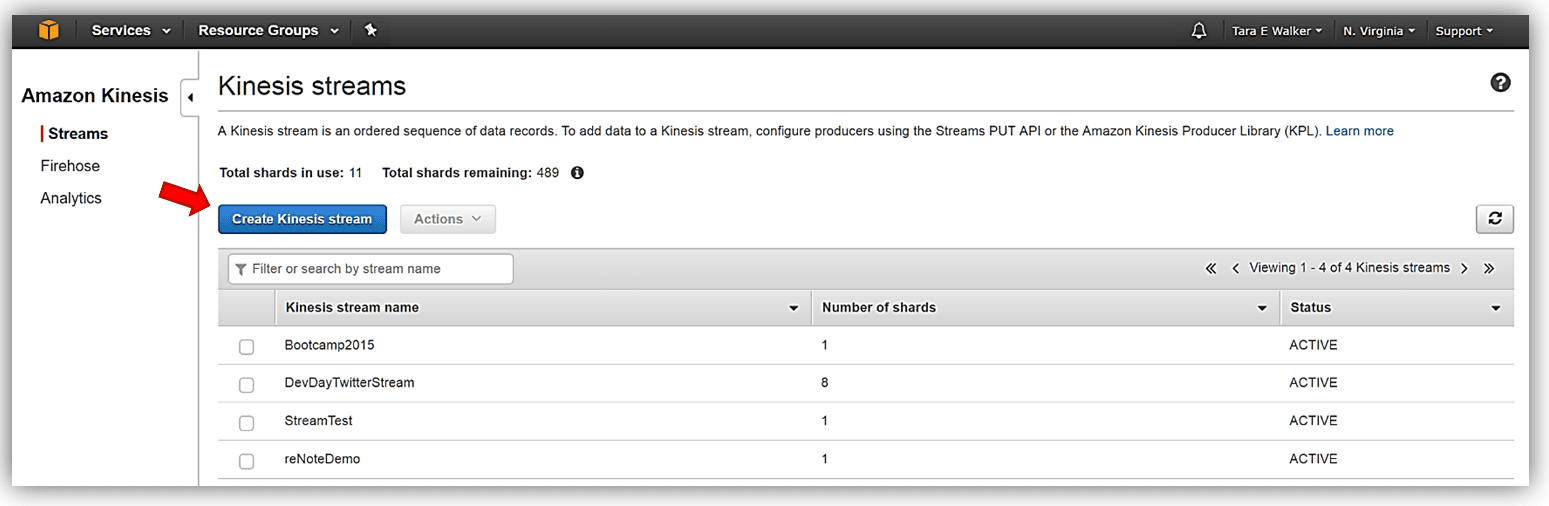Click the refresh streams icon button
Screen dimensions: 1549x506
click(x=1494, y=219)
